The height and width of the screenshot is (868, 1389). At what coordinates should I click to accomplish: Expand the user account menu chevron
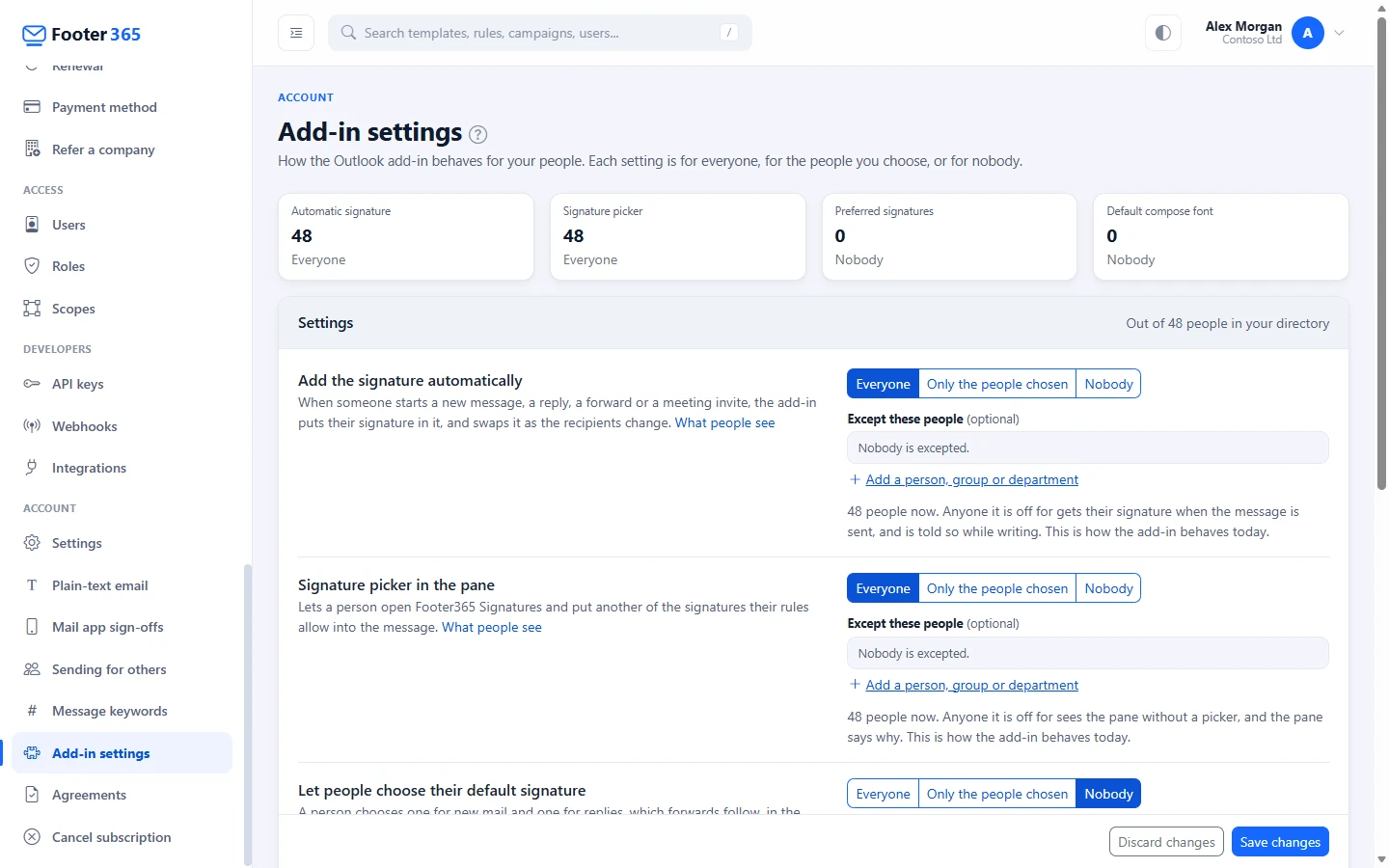coord(1339,33)
